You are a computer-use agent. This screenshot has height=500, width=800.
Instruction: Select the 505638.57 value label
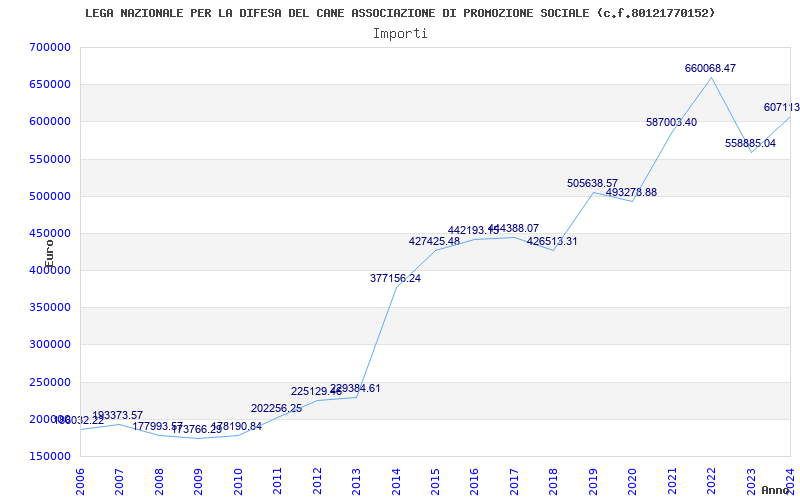coord(592,183)
